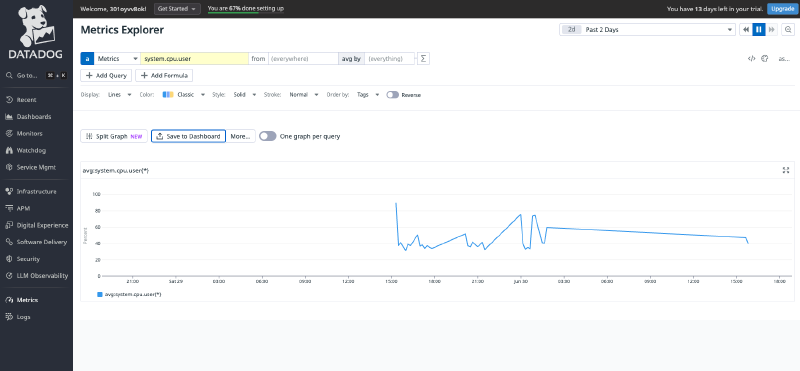The image size is (800, 371).
Task: Open the Past 2 Days time dropdown
Action: [x=647, y=30]
